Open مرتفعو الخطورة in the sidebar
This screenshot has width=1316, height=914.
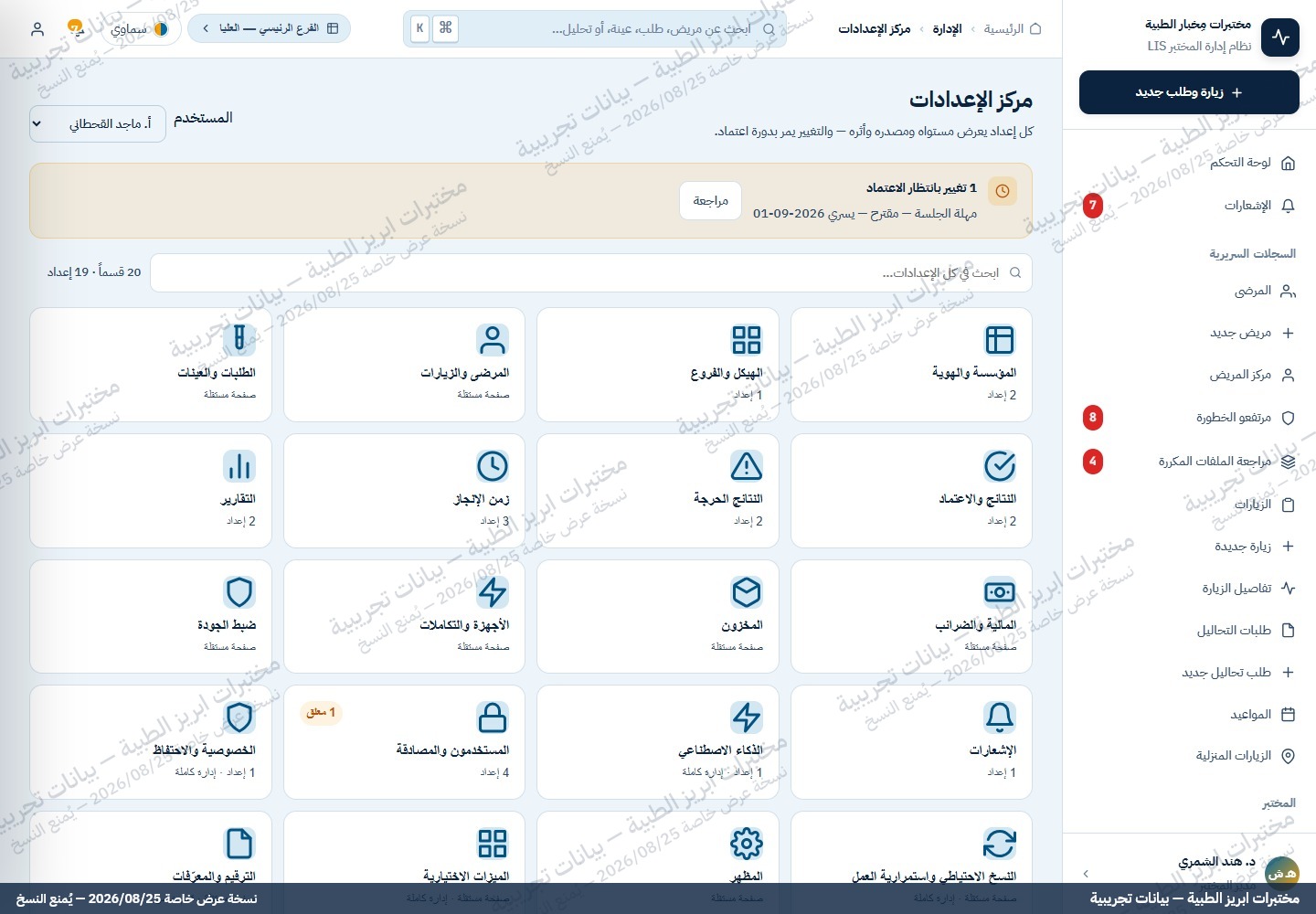(x=1189, y=418)
